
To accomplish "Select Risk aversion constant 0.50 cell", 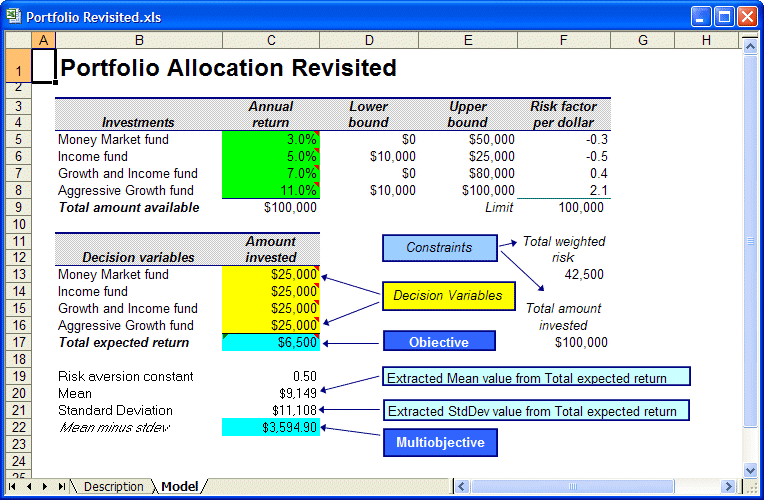I will click(271, 376).
